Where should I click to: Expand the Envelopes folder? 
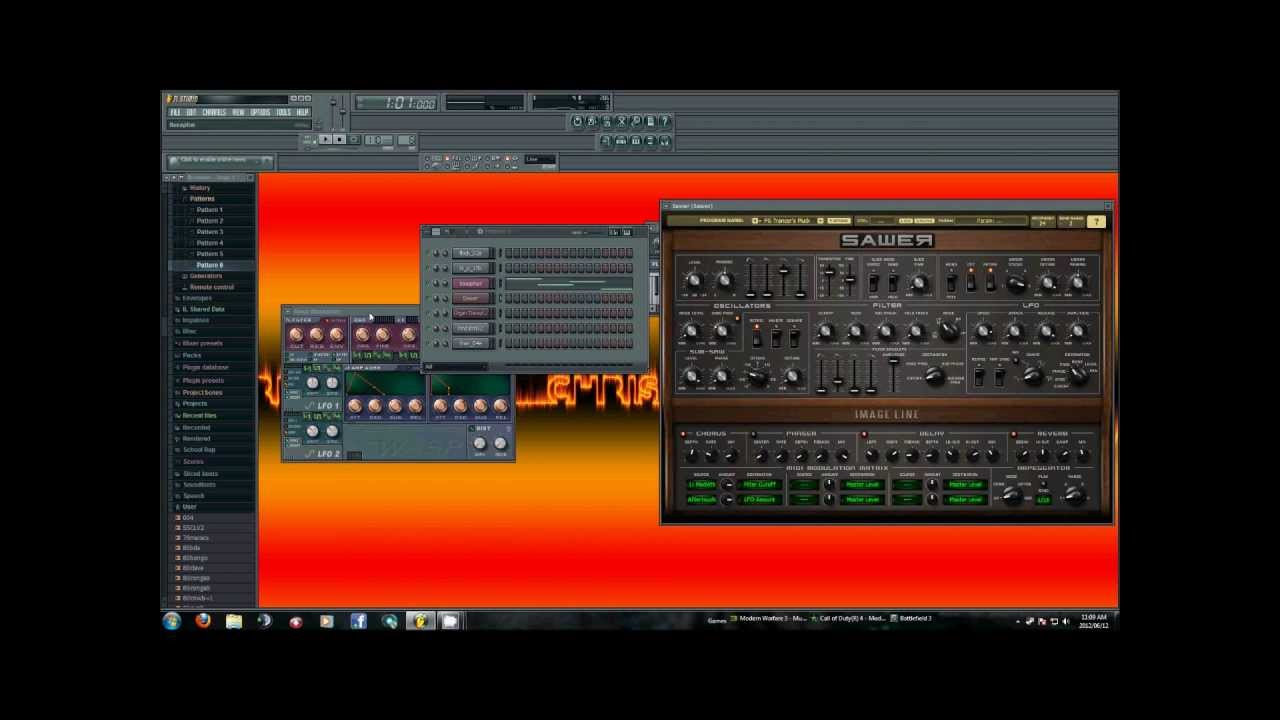pos(196,298)
